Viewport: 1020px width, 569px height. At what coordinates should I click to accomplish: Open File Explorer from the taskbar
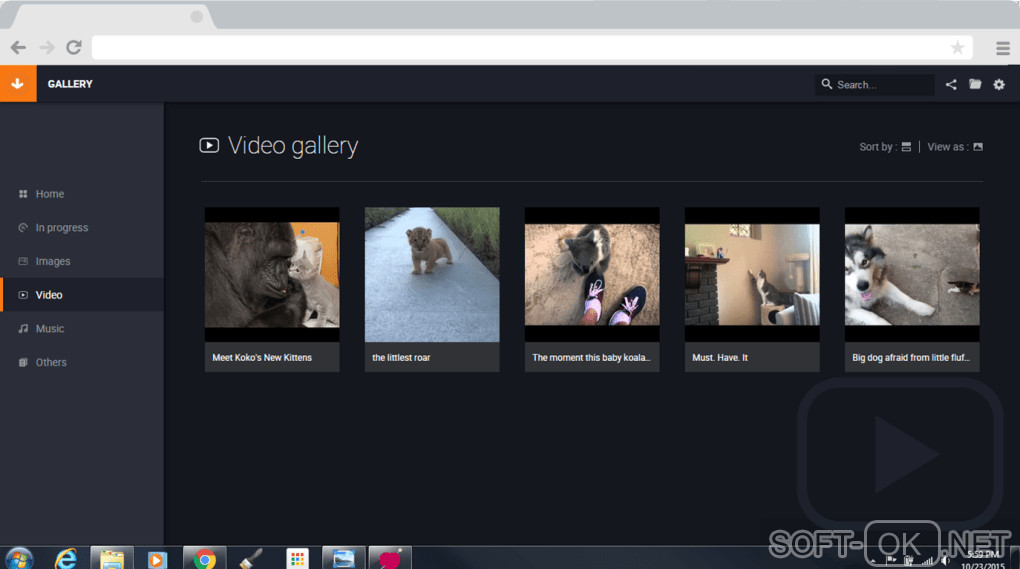(x=112, y=559)
